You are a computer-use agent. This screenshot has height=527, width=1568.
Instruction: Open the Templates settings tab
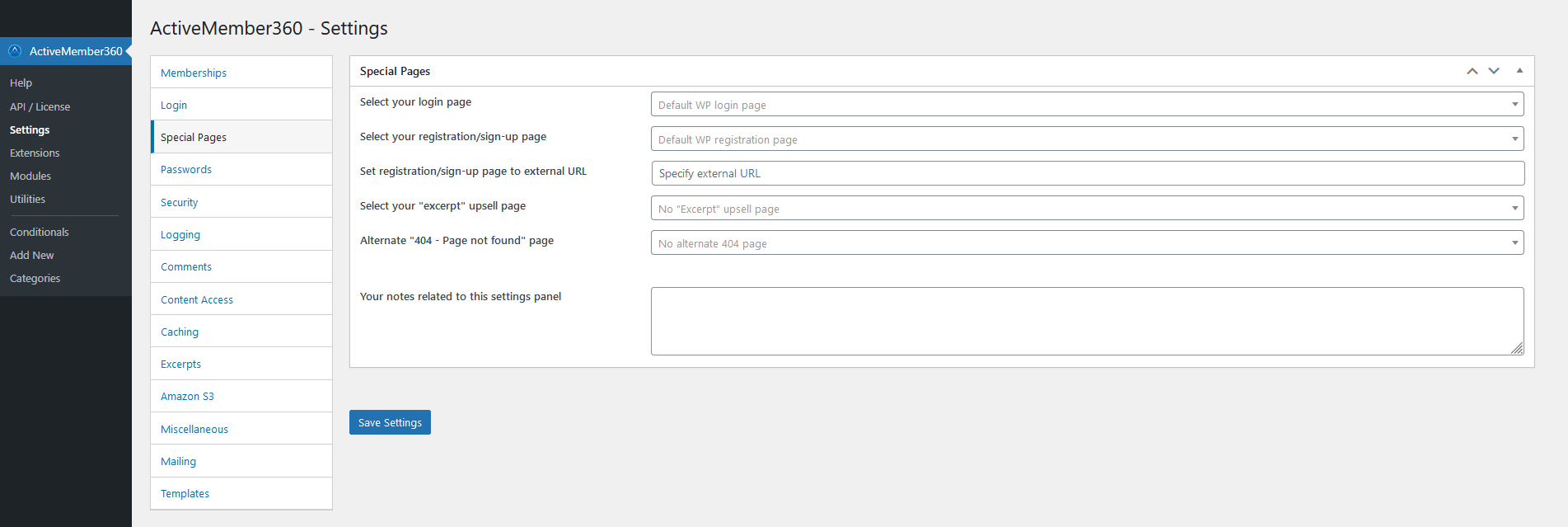[x=185, y=493]
